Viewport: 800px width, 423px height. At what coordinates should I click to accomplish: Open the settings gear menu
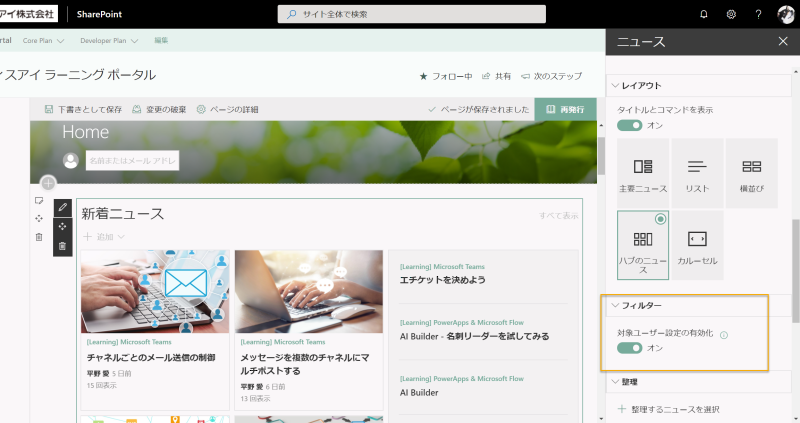pos(731,14)
